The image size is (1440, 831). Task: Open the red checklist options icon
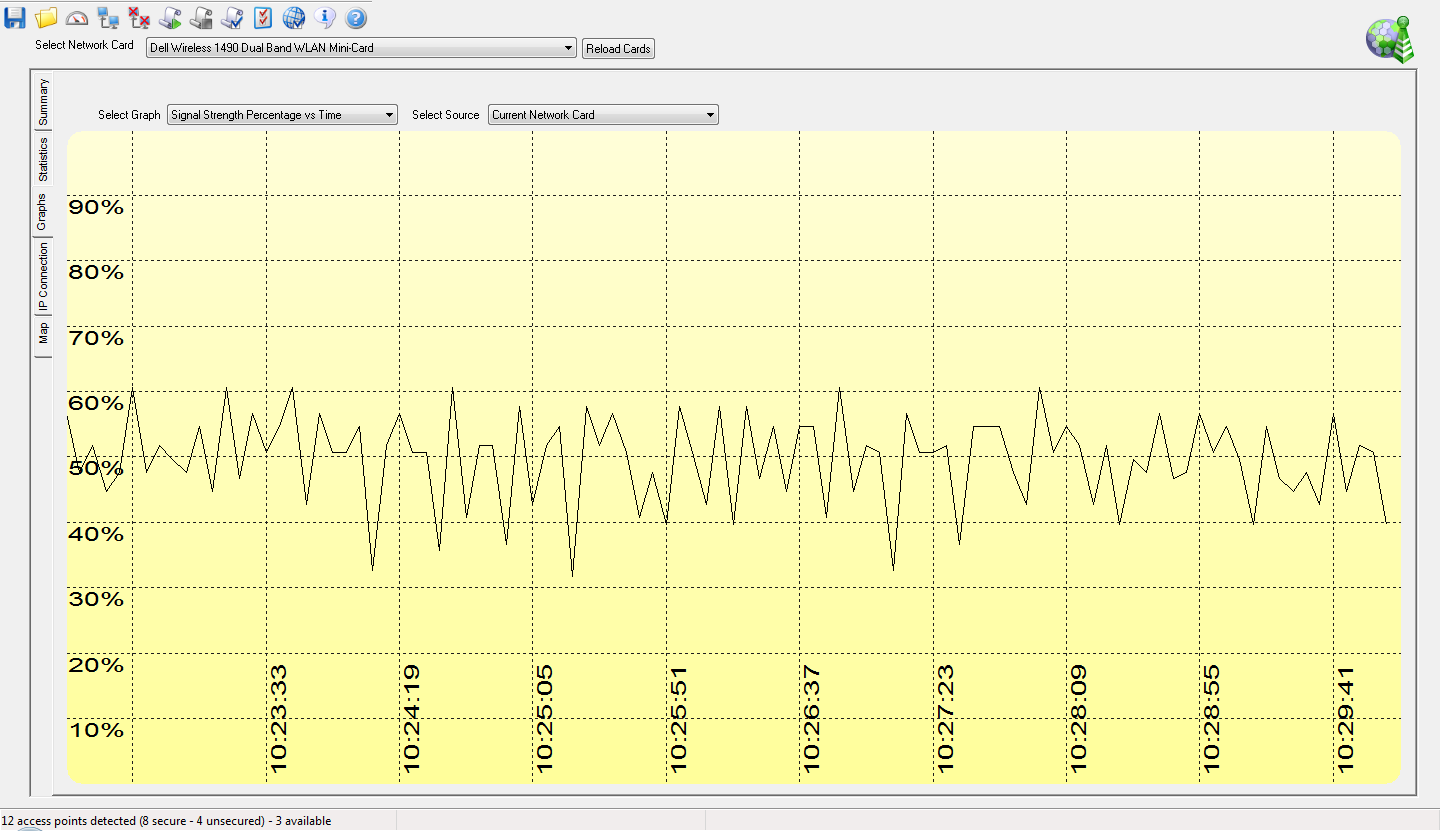pos(262,17)
